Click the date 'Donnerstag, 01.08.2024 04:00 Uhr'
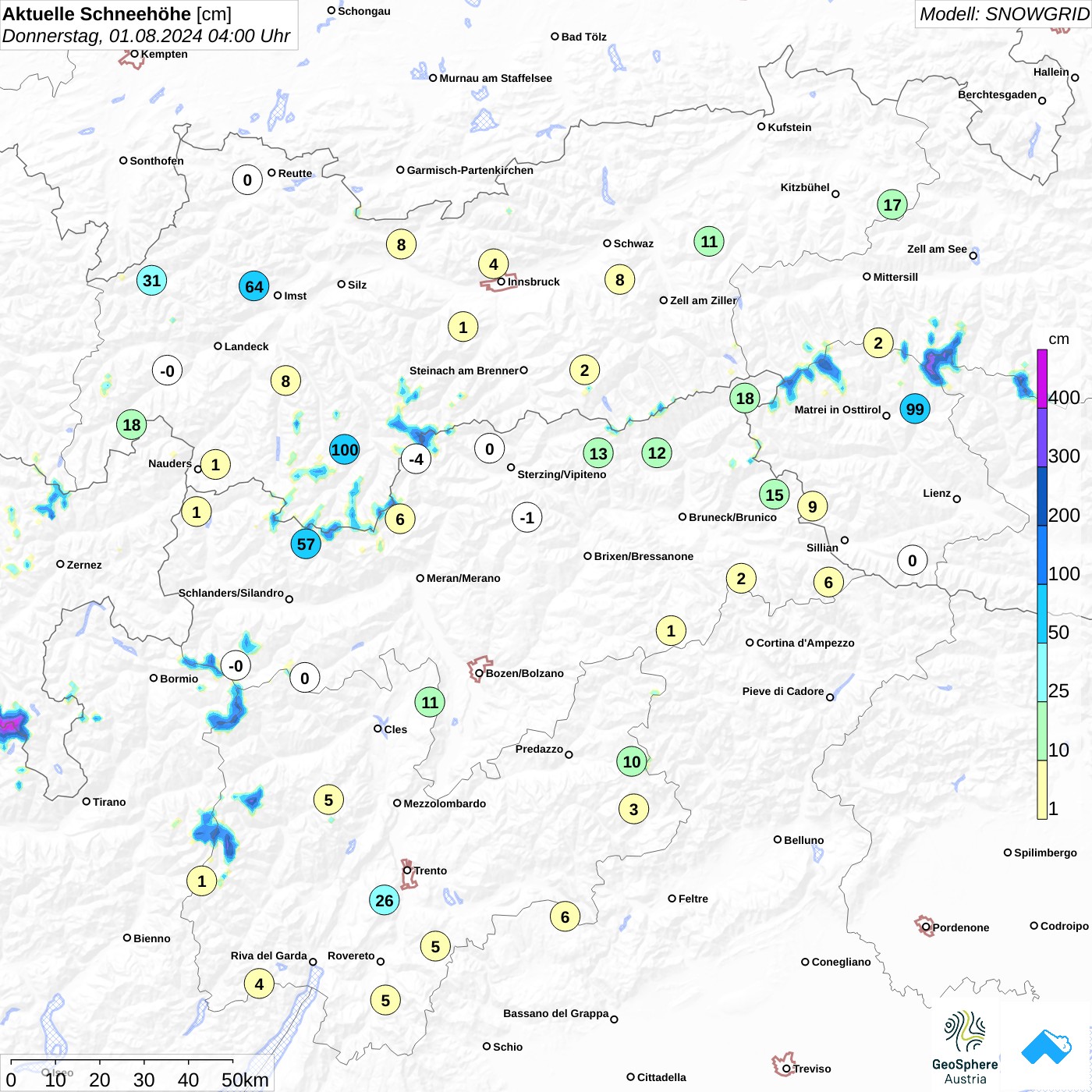1092x1092 pixels. pyautogui.click(x=146, y=36)
